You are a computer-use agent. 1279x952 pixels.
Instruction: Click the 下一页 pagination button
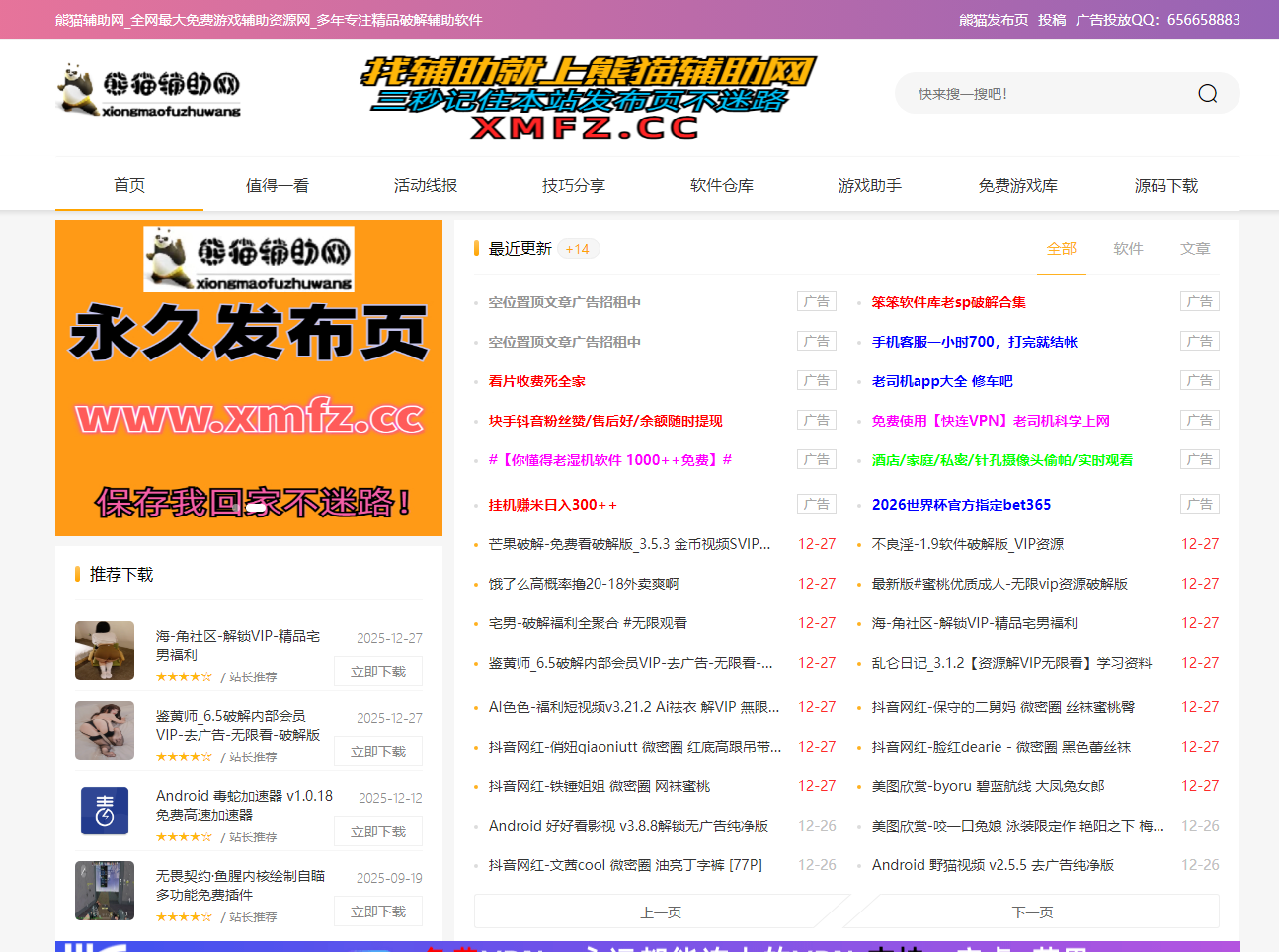pos(1033,911)
